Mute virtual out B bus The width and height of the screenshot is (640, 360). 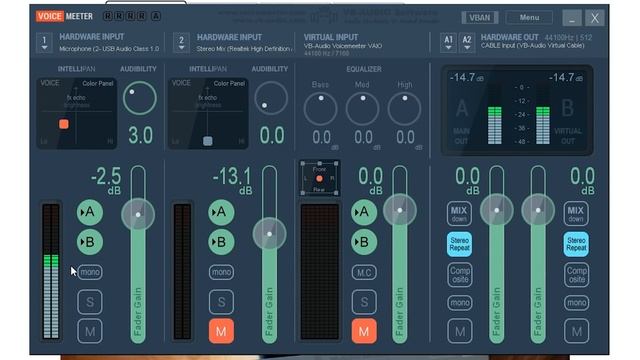pyautogui.click(x=576, y=331)
